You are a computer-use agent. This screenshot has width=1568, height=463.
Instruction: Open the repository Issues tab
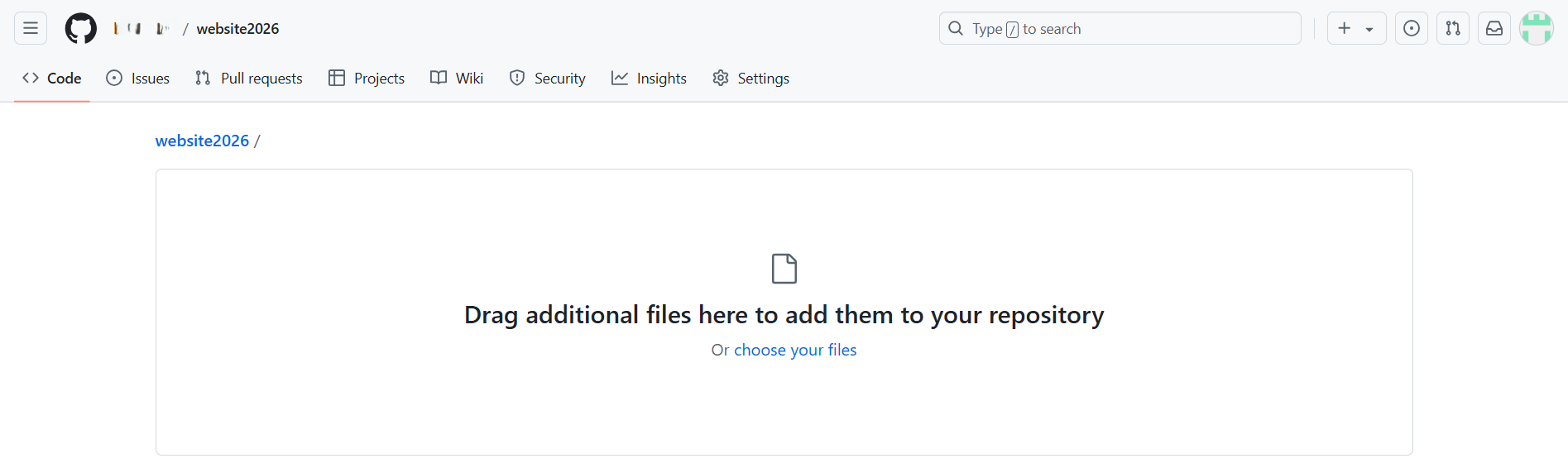coord(138,78)
